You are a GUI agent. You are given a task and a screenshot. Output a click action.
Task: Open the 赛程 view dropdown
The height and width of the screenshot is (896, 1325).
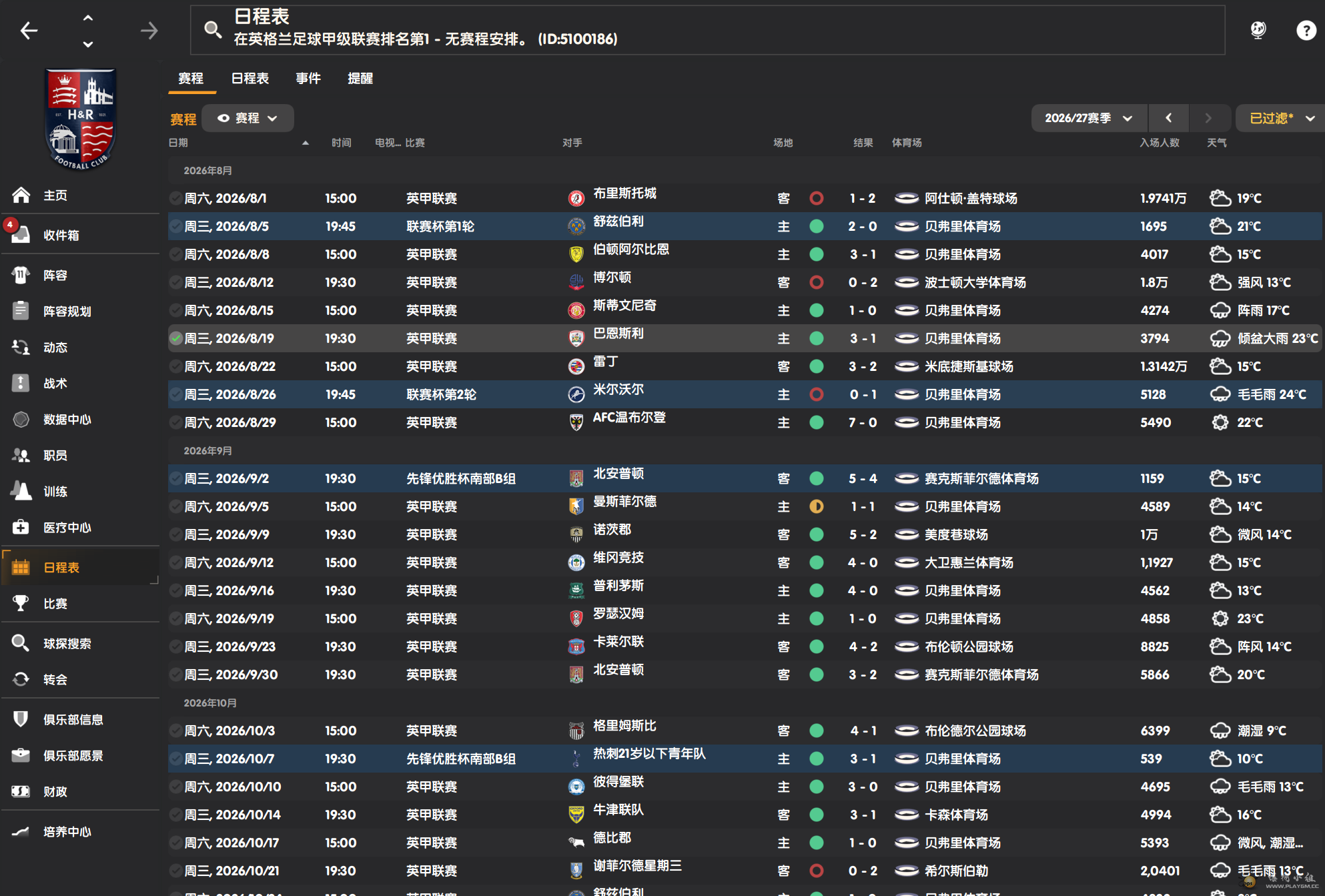pos(248,118)
